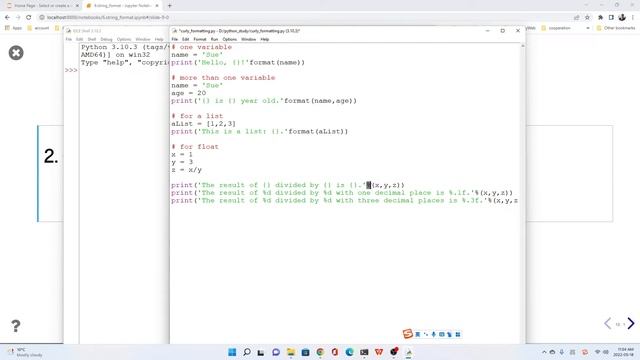Switch to the Home Page browser tab
Viewport: 640px width, 360px height.
(42, 6)
